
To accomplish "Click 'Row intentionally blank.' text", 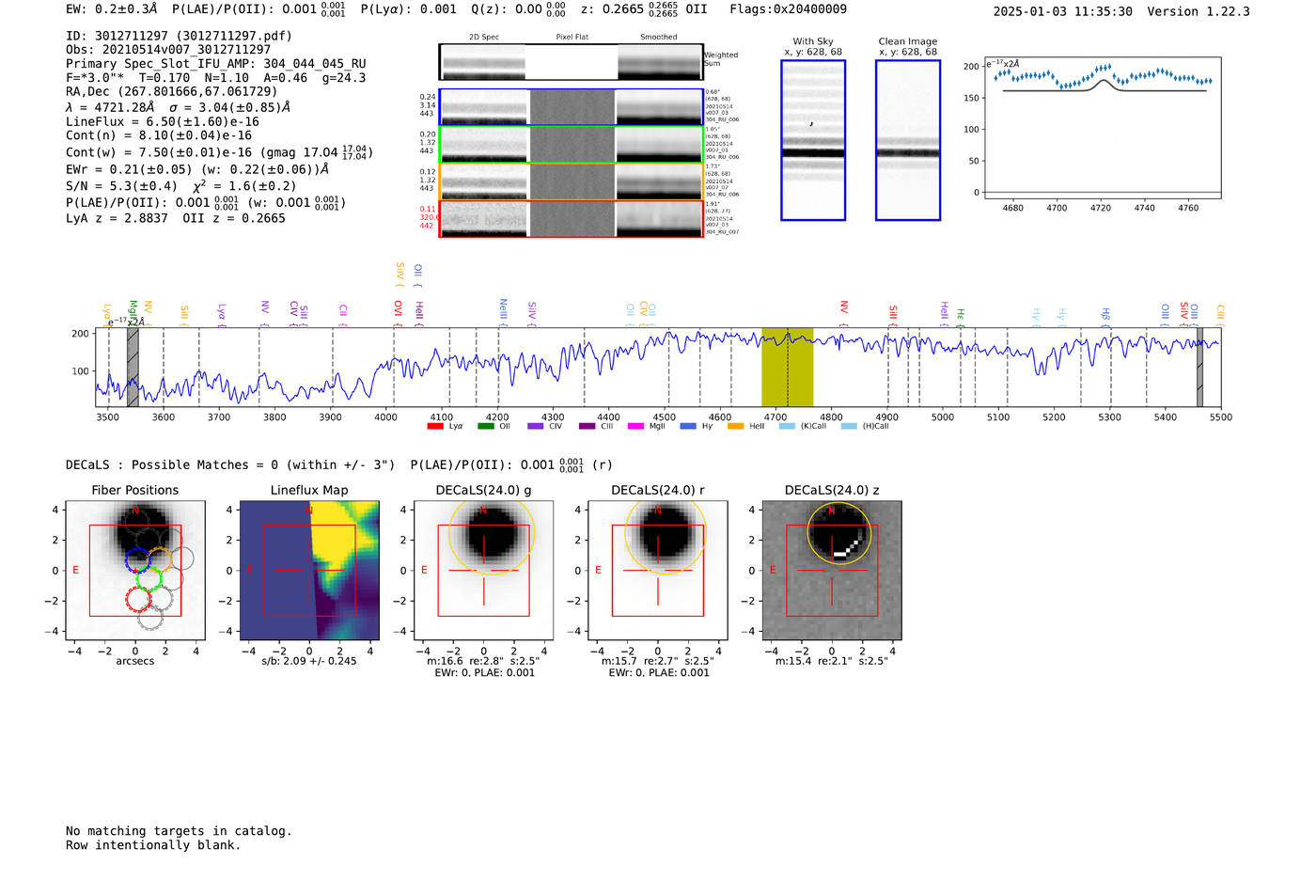I will point(153,845).
